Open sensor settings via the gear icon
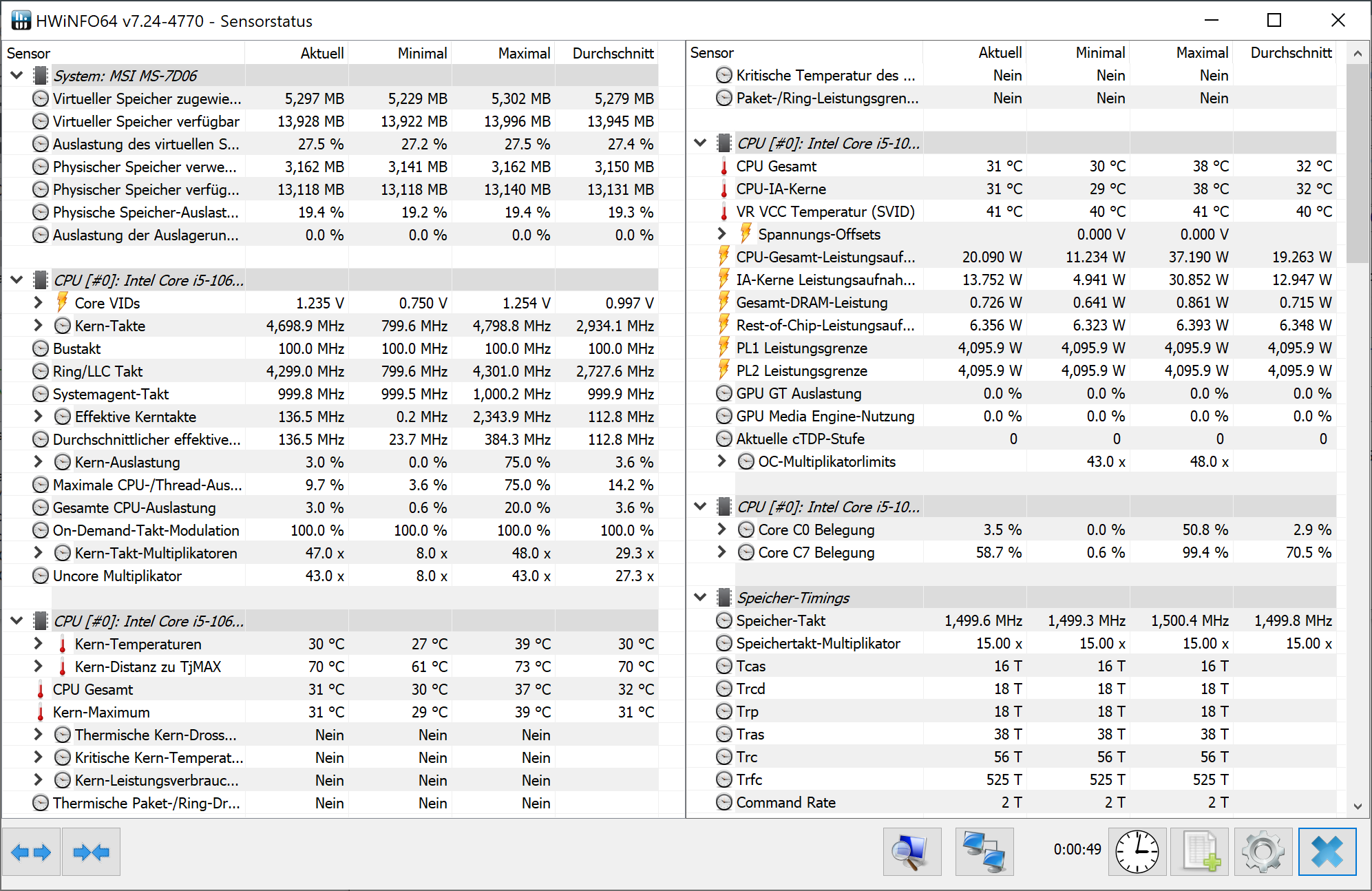The image size is (1372, 891). [x=1263, y=852]
